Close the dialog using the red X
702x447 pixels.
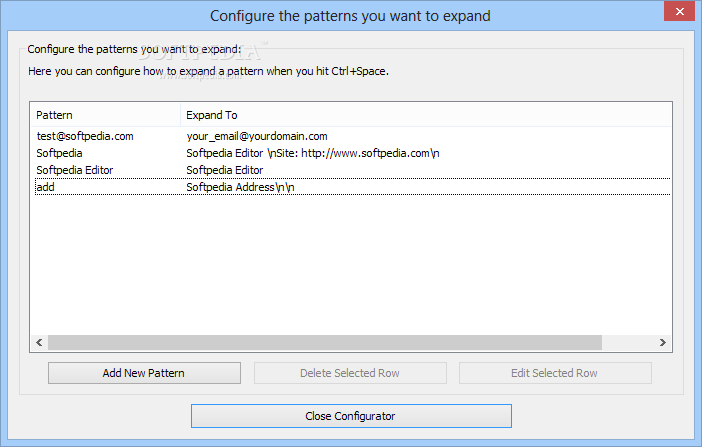[x=679, y=11]
